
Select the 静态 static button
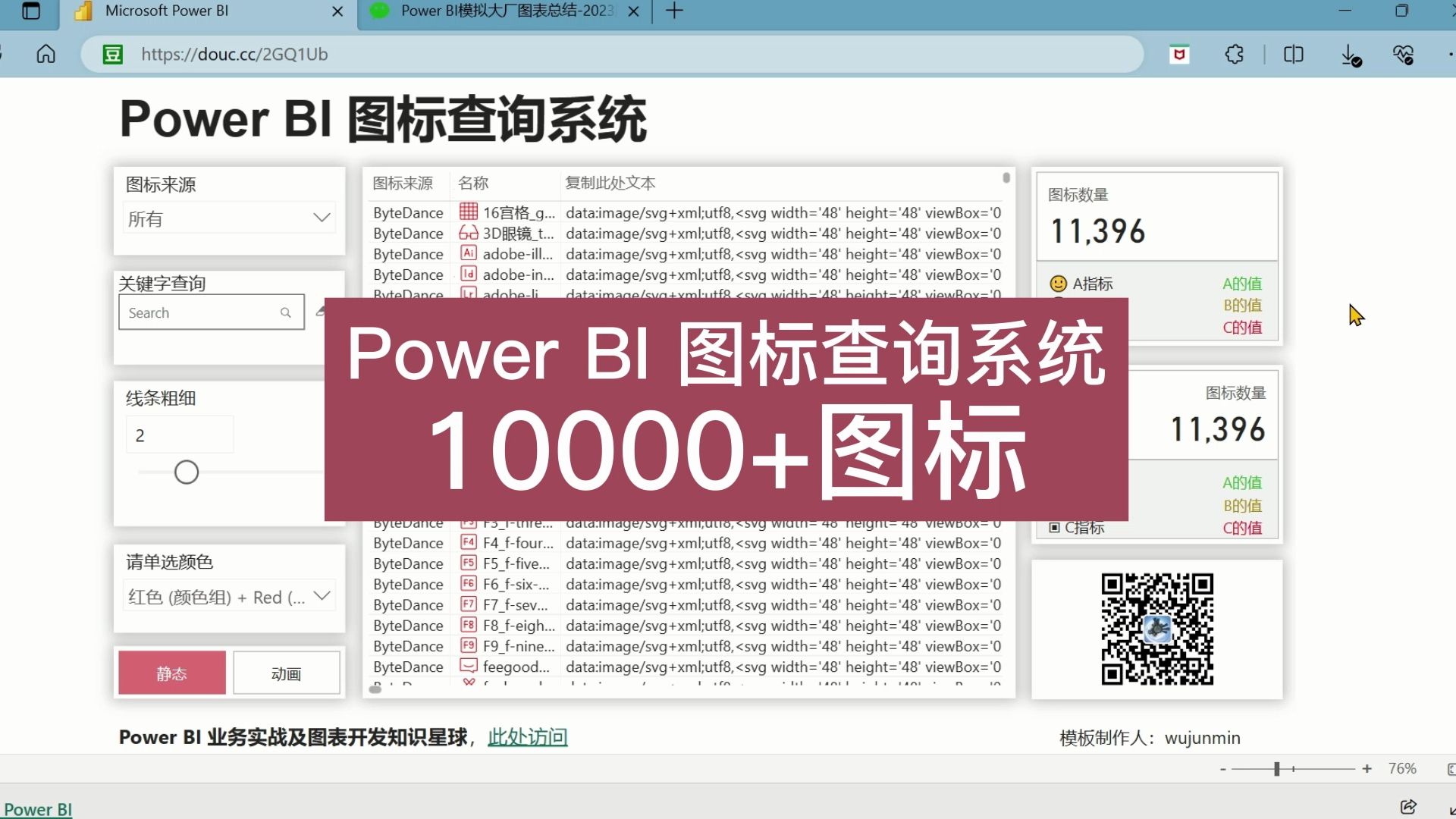pyautogui.click(x=172, y=673)
